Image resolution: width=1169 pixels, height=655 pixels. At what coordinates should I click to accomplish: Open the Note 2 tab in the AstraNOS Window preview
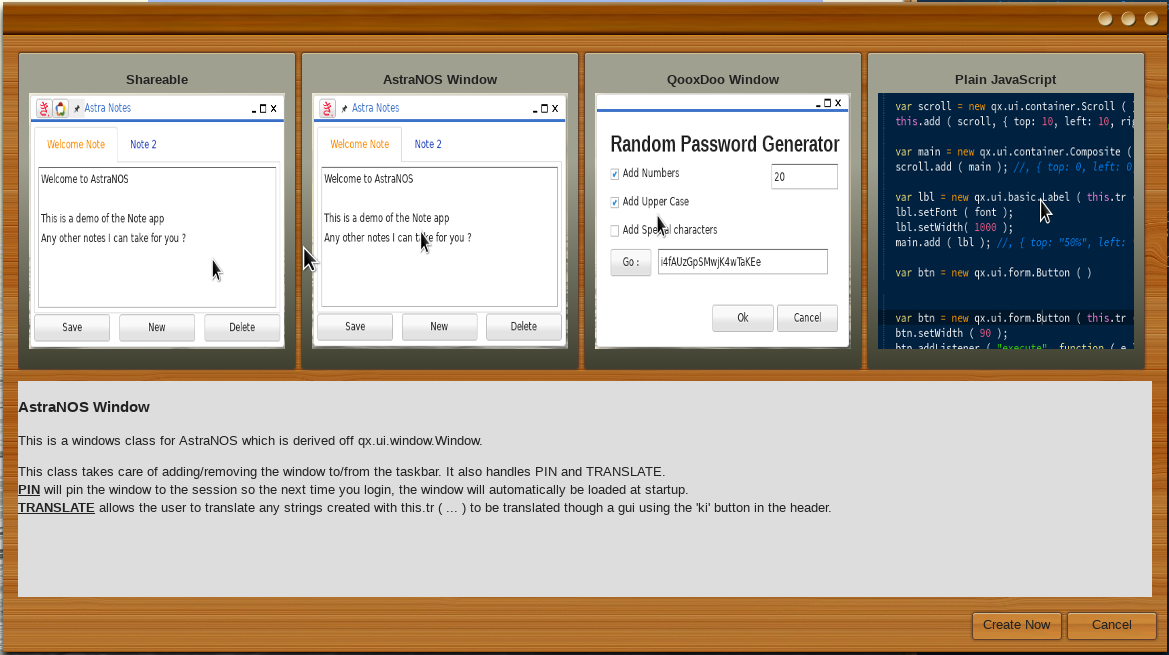tap(428, 144)
